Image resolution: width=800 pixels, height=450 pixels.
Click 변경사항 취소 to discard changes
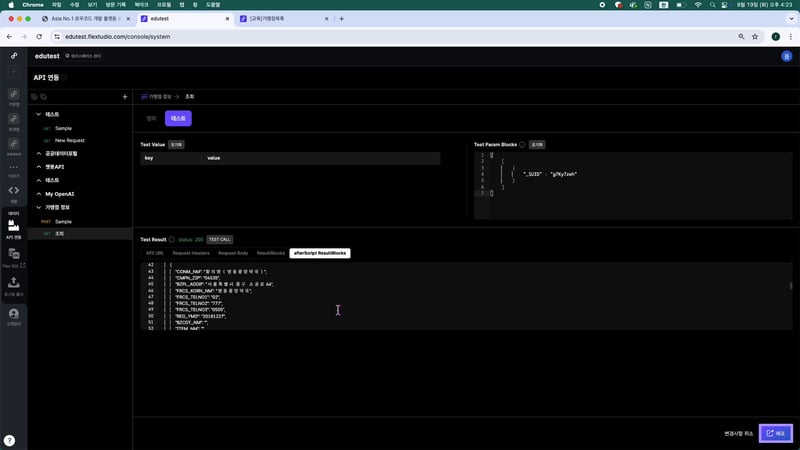(x=737, y=433)
